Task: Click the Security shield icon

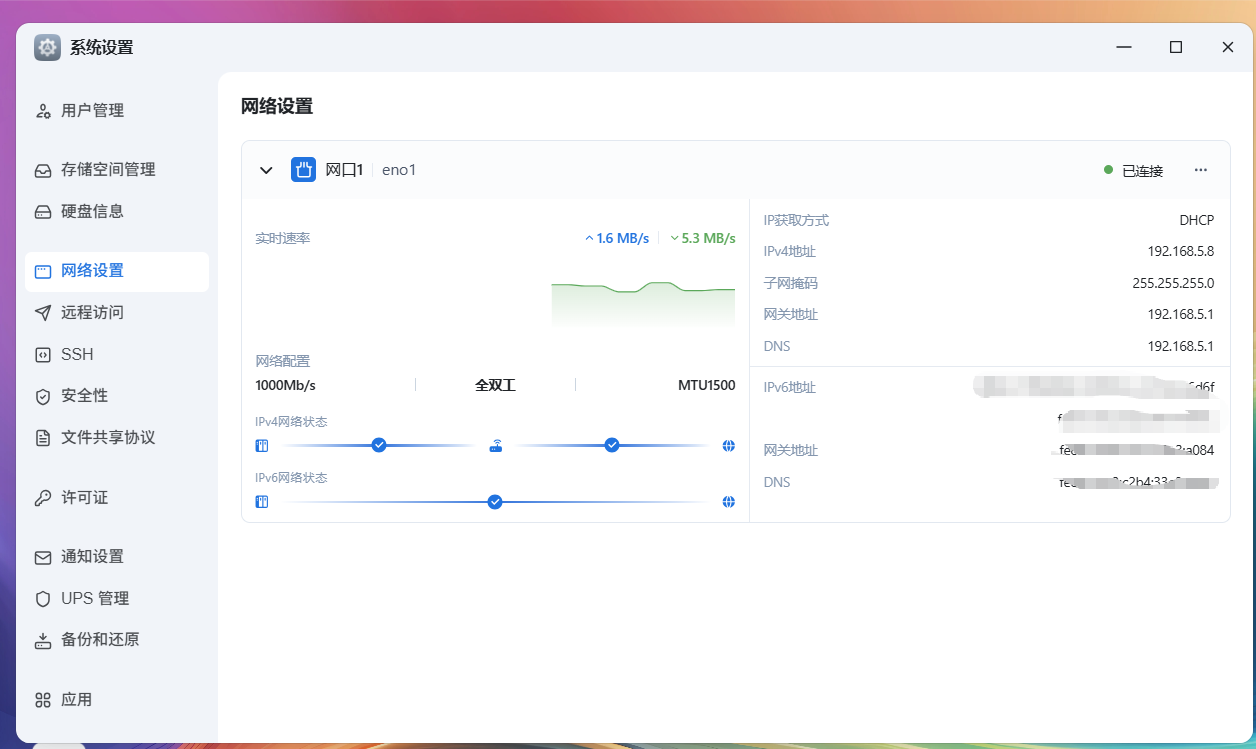Action: point(43,396)
